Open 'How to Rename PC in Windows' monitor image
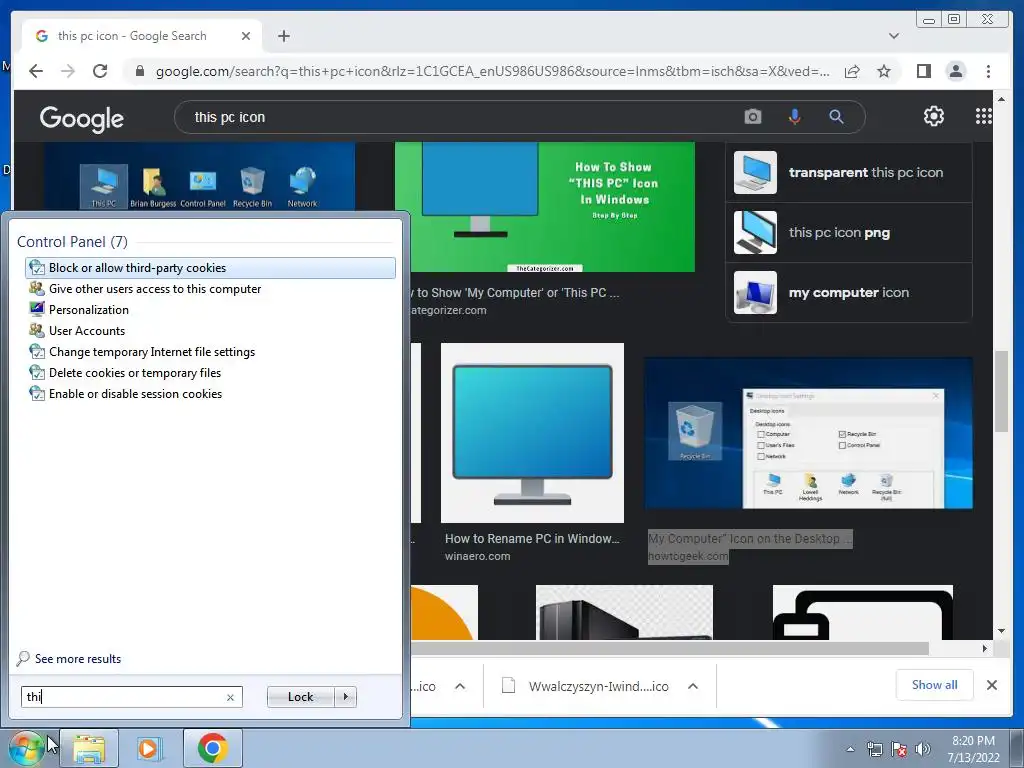 [x=532, y=432]
